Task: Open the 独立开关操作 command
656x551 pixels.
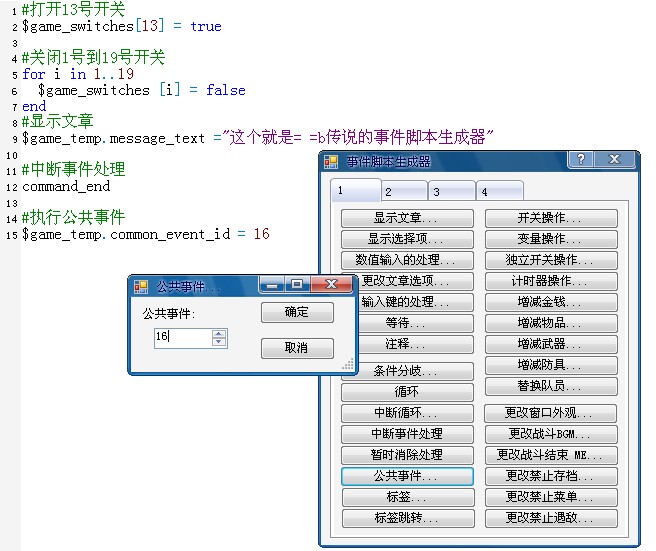Action: [551, 260]
